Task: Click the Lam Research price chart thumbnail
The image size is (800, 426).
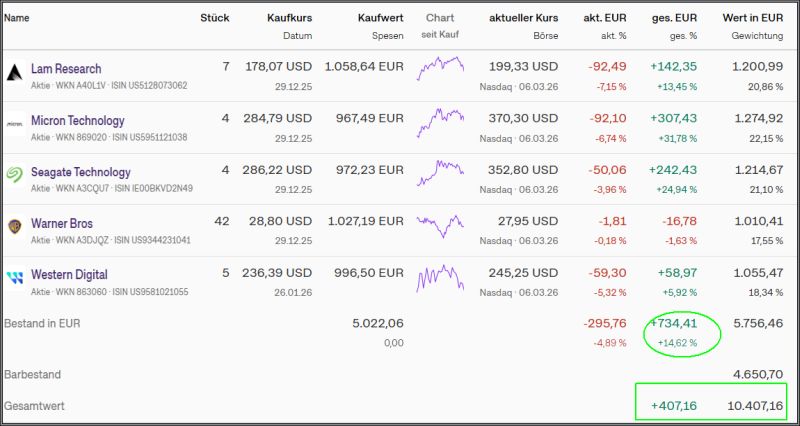Action: coord(440,69)
